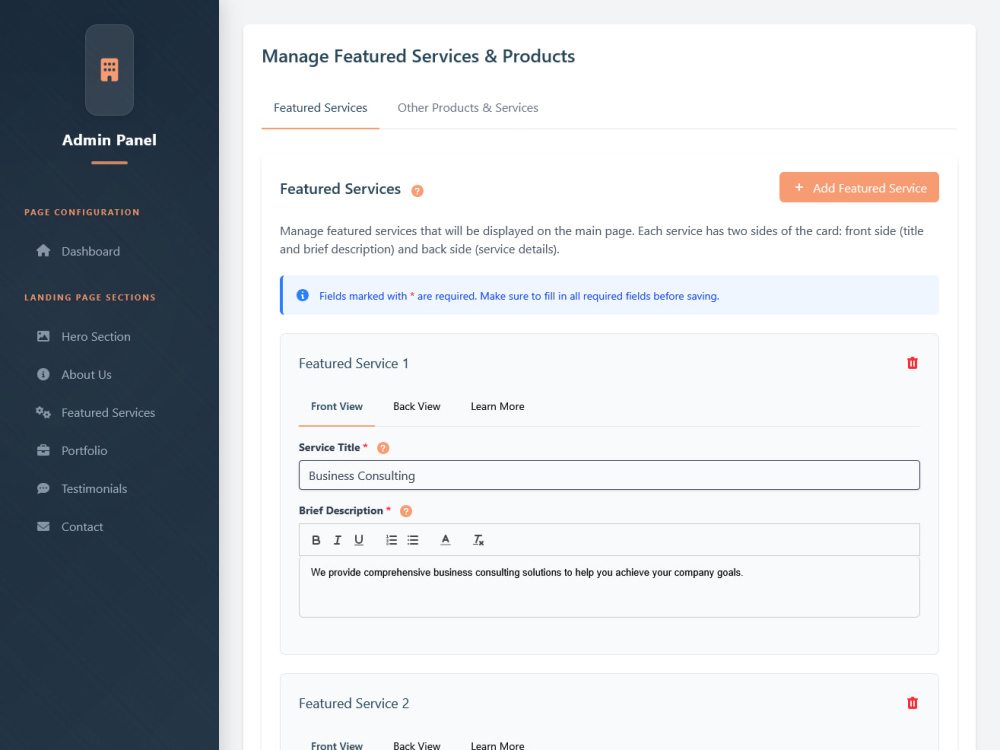Viewport: 1000px width, 750px height.
Task: Toggle bold formatting in the editor
Action: pos(316,540)
